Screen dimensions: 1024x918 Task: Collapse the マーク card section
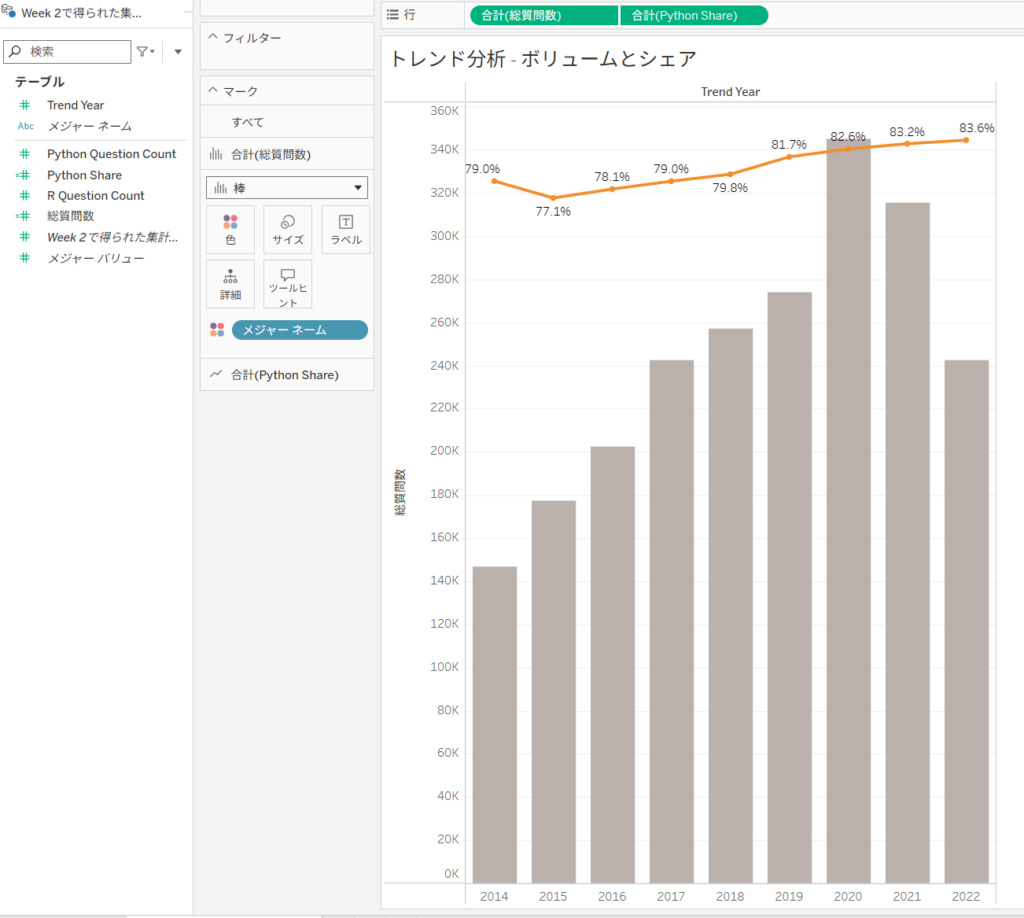coord(212,91)
